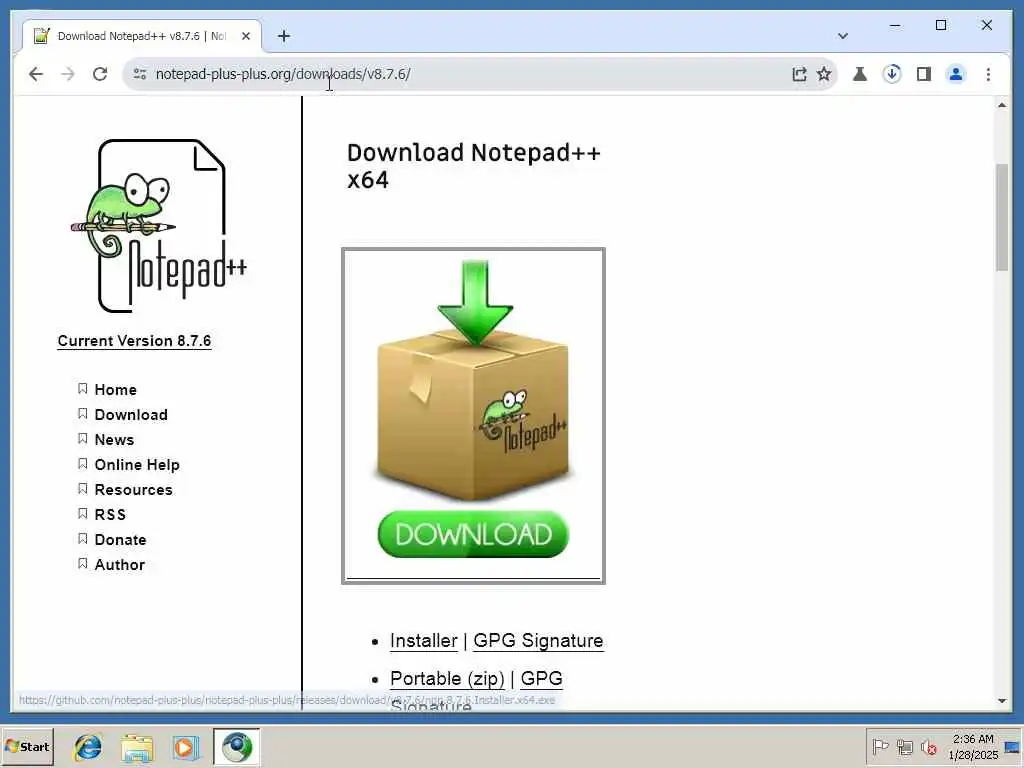
Task: Open the network tray icon
Action: (904, 746)
